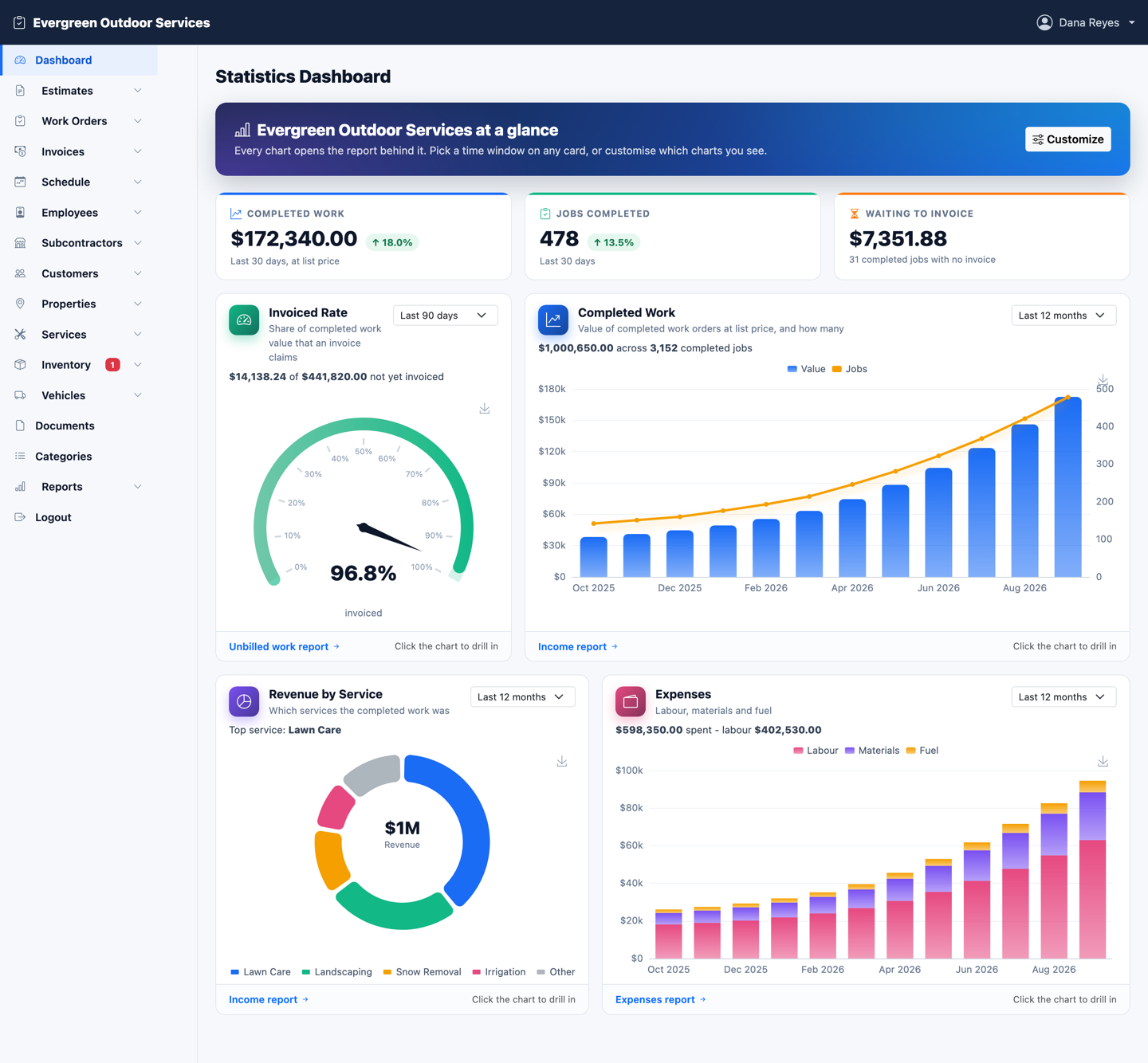This screenshot has height=1063, width=1148.
Task: Click the Vehicles truck icon
Action: pyautogui.click(x=20, y=395)
